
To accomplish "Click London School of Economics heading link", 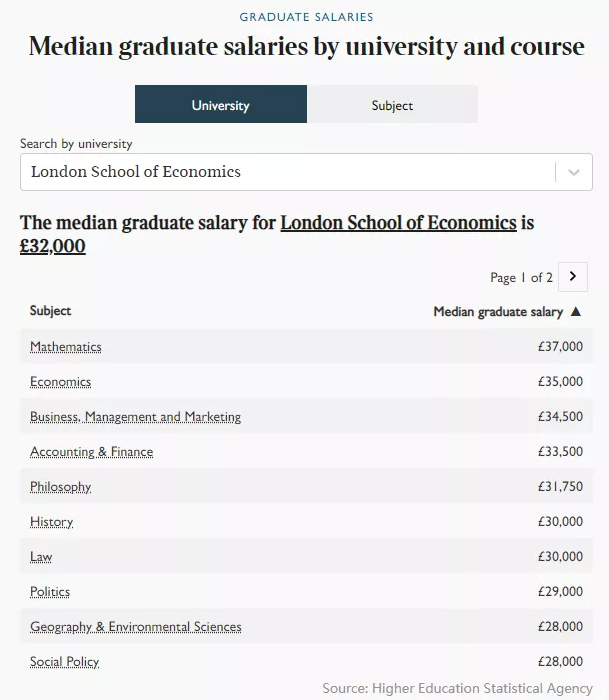I will (398, 222).
